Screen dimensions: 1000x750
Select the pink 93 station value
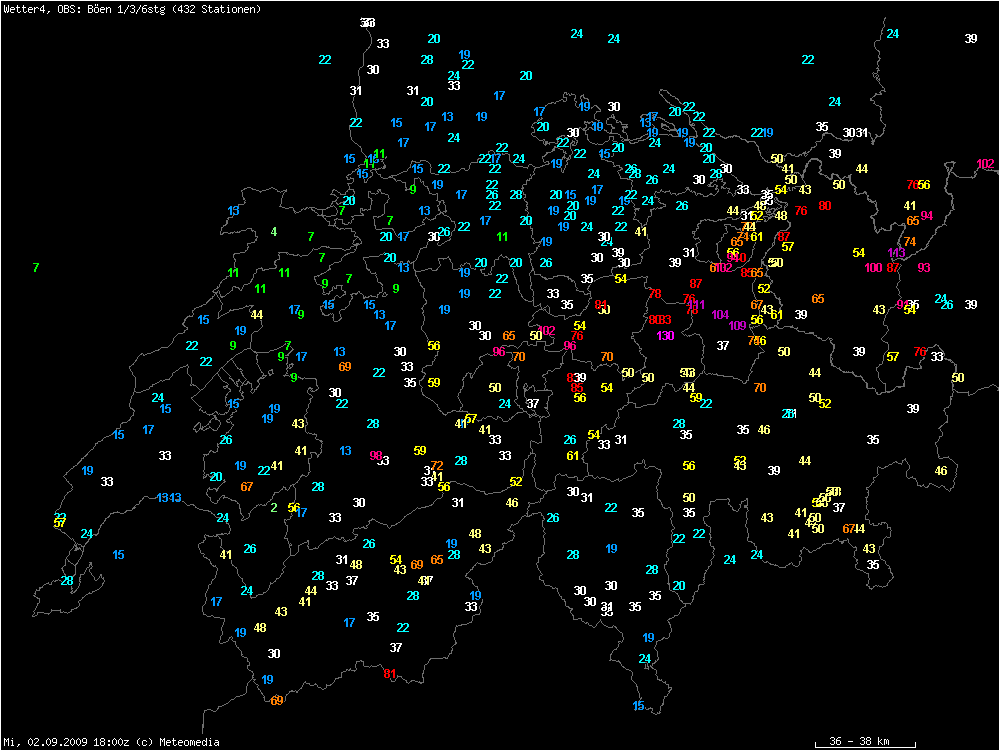click(x=923, y=268)
